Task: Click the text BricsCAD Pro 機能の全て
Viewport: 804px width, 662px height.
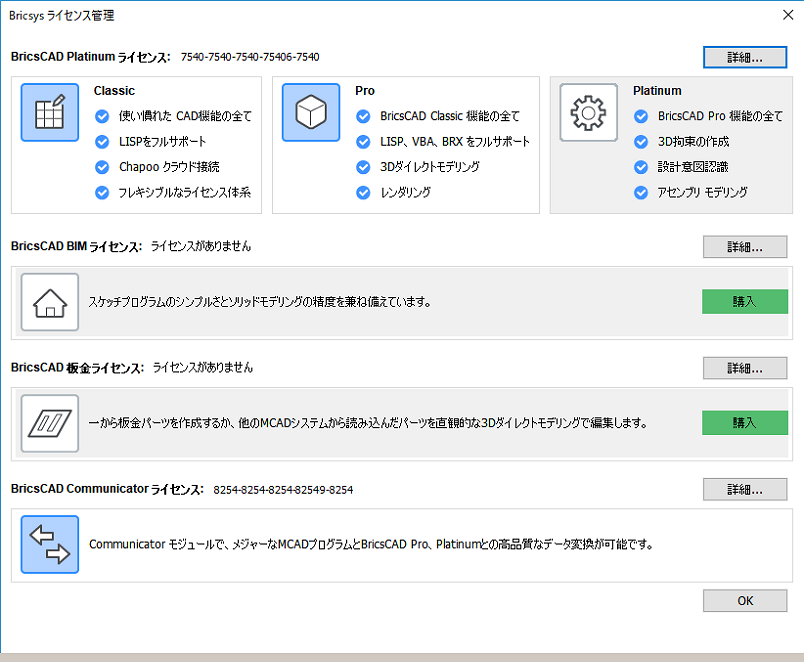Action: pos(720,116)
